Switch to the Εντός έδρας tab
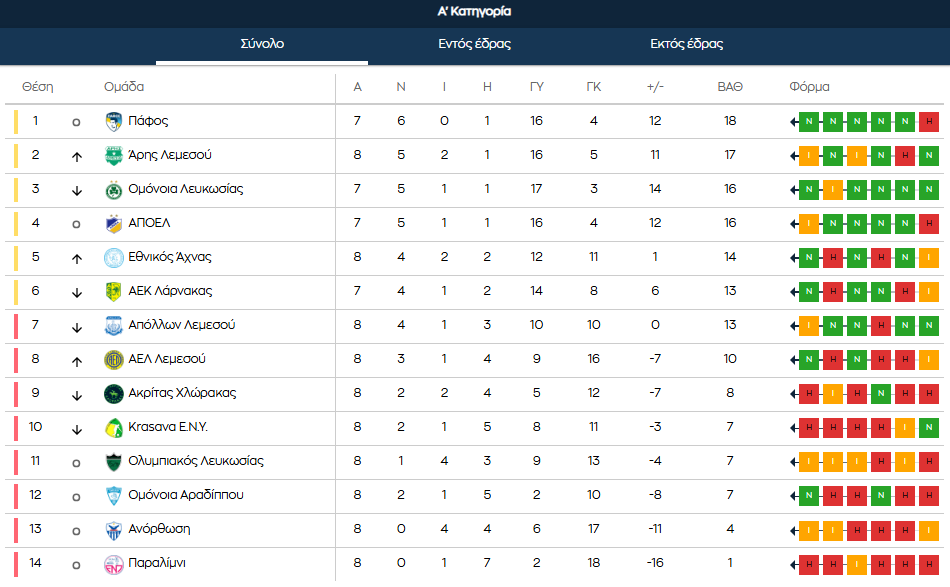 pos(474,44)
